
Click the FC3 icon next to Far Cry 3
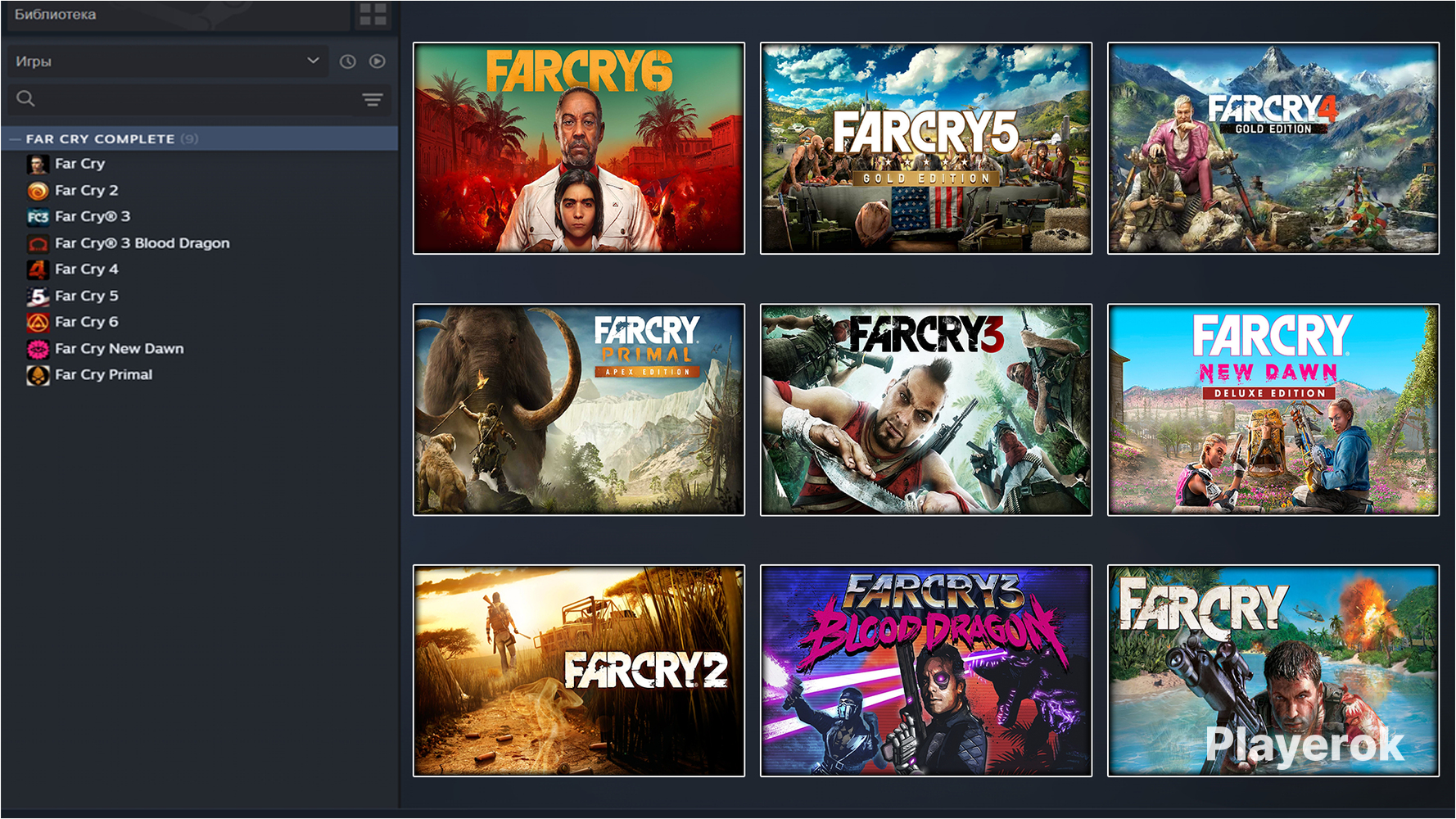pyautogui.click(x=36, y=216)
